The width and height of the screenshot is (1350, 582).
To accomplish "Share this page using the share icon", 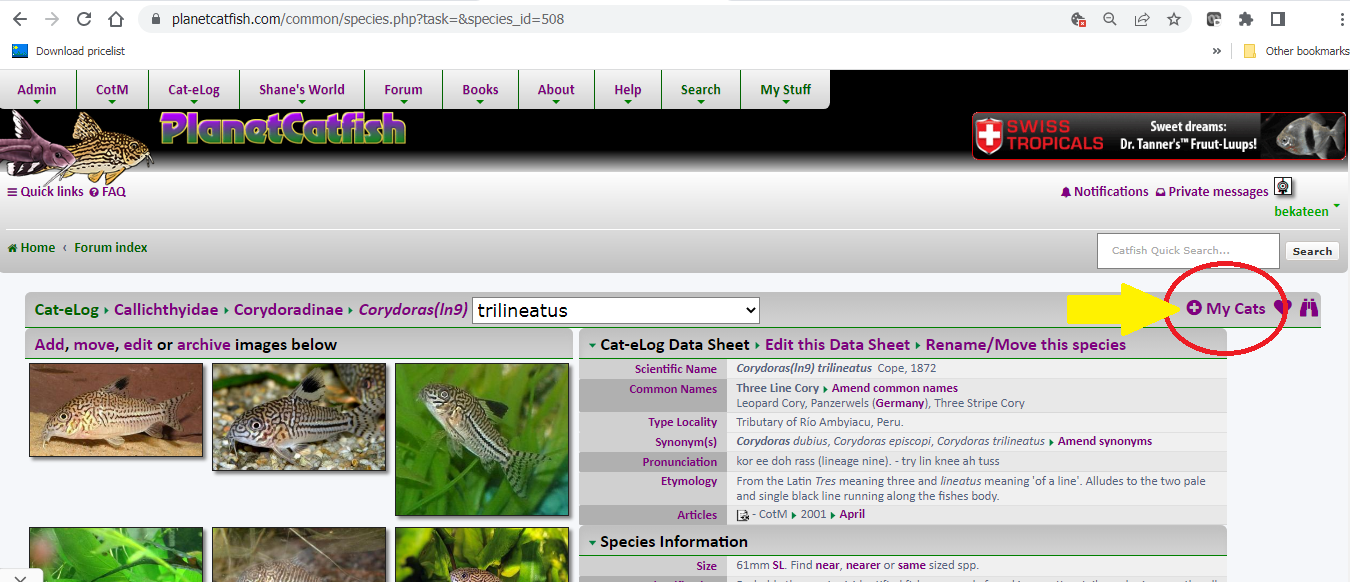I will 1142,19.
